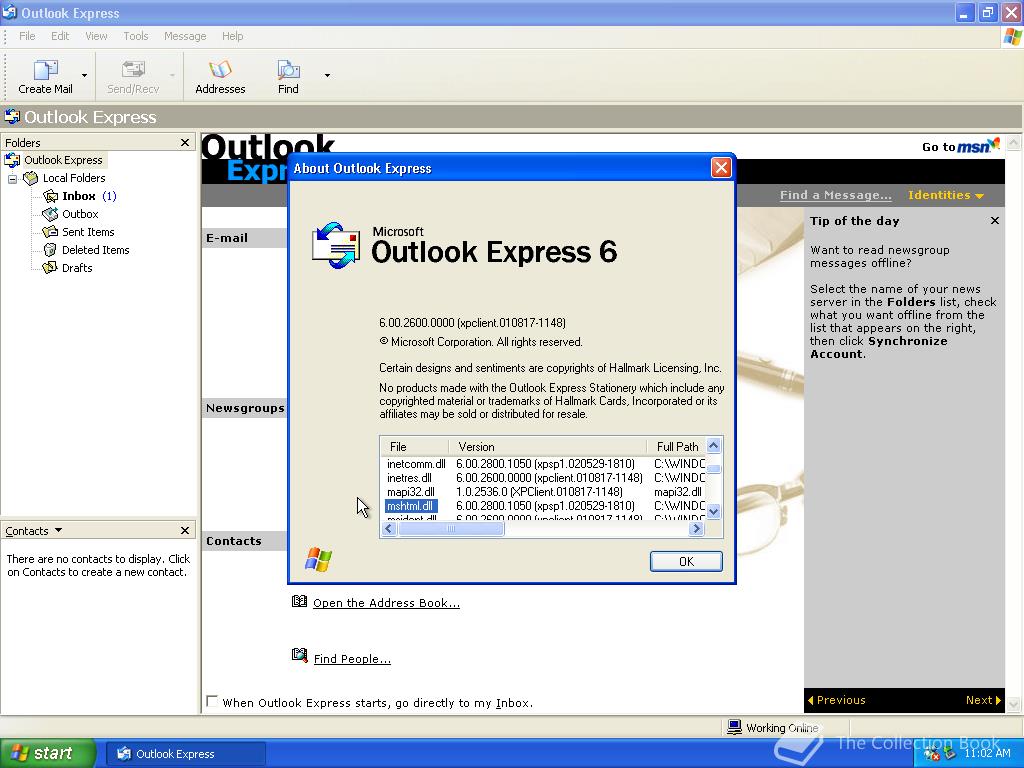Select the Inbox folder icon
The image size is (1024, 768).
coord(50,196)
